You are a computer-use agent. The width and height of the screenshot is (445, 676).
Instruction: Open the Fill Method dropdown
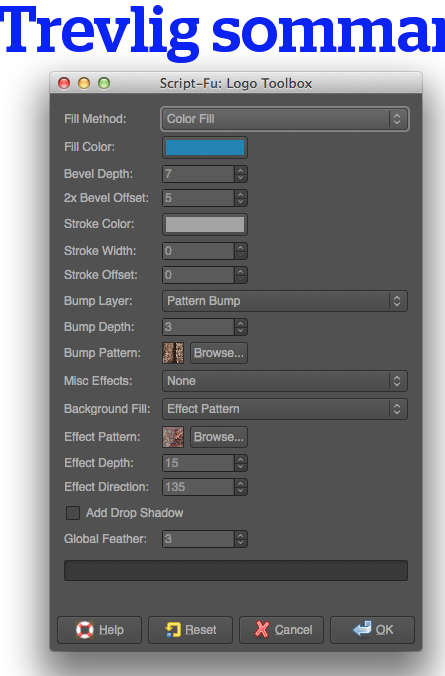click(x=285, y=119)
